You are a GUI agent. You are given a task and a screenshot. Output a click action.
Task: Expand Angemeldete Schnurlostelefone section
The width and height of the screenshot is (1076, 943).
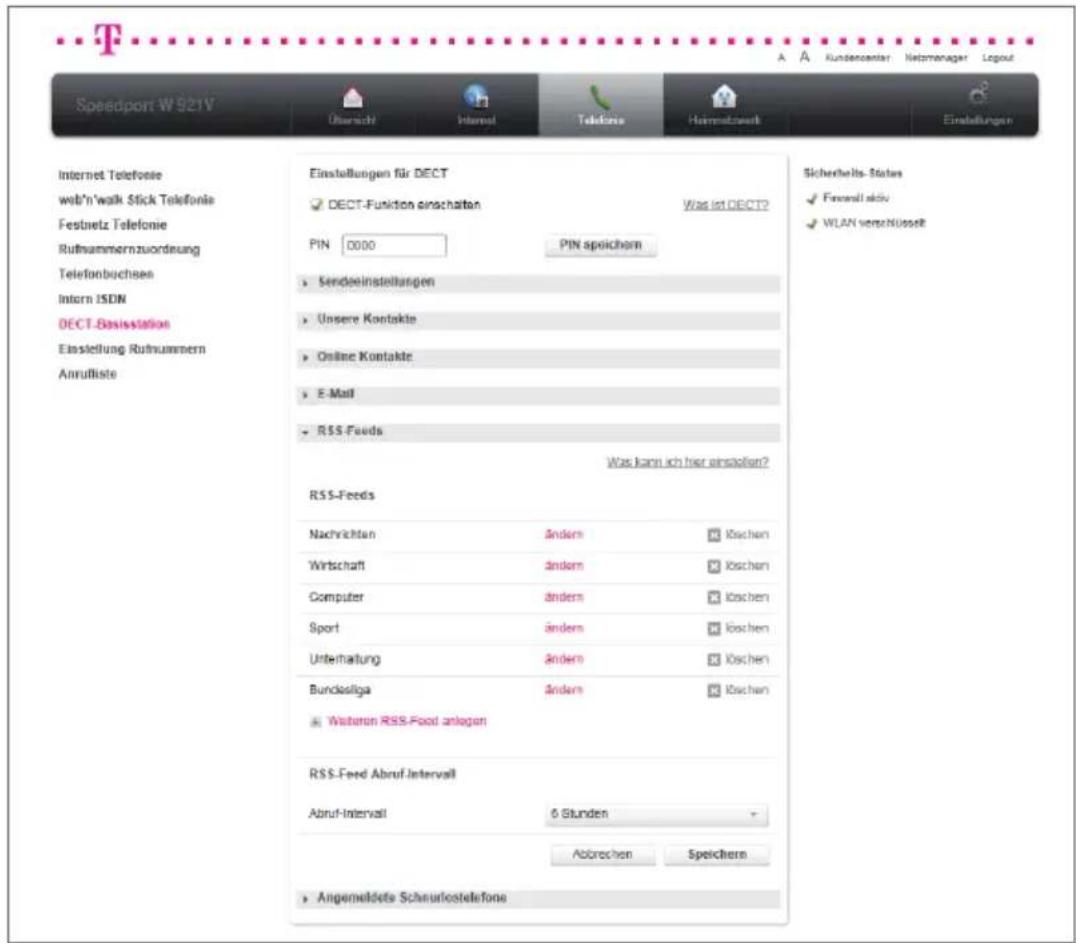coord(539,898)
